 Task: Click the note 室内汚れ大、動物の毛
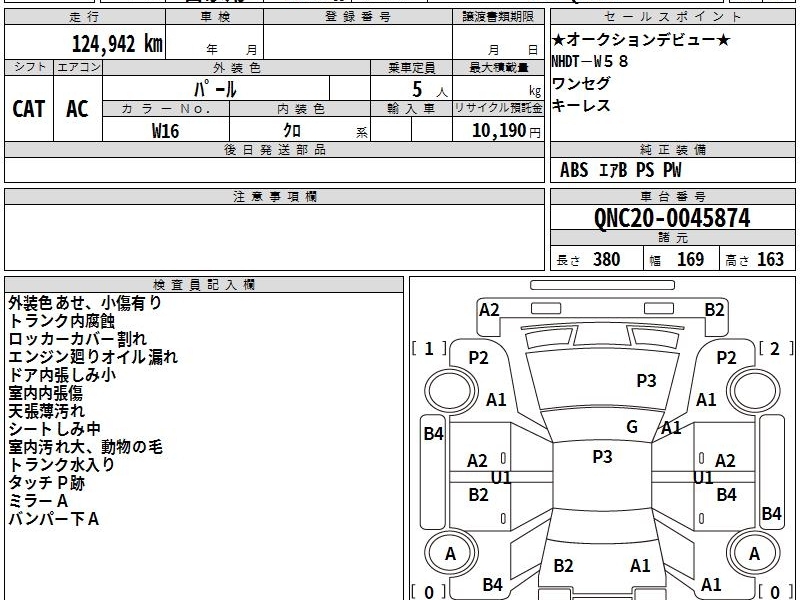coord(85,447)
